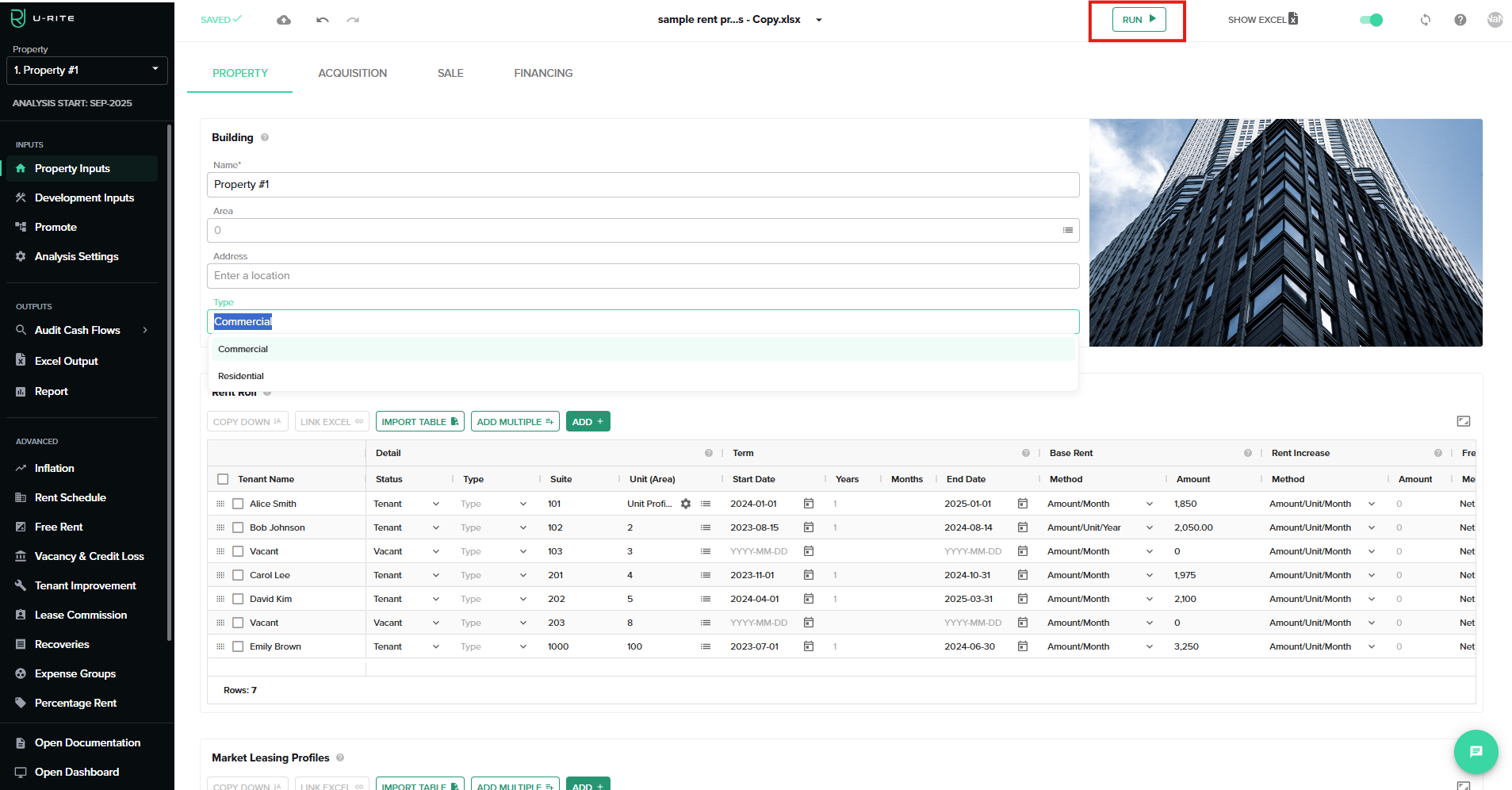Click the Address location input field
1512x790 pixels.
click(643, 276)
